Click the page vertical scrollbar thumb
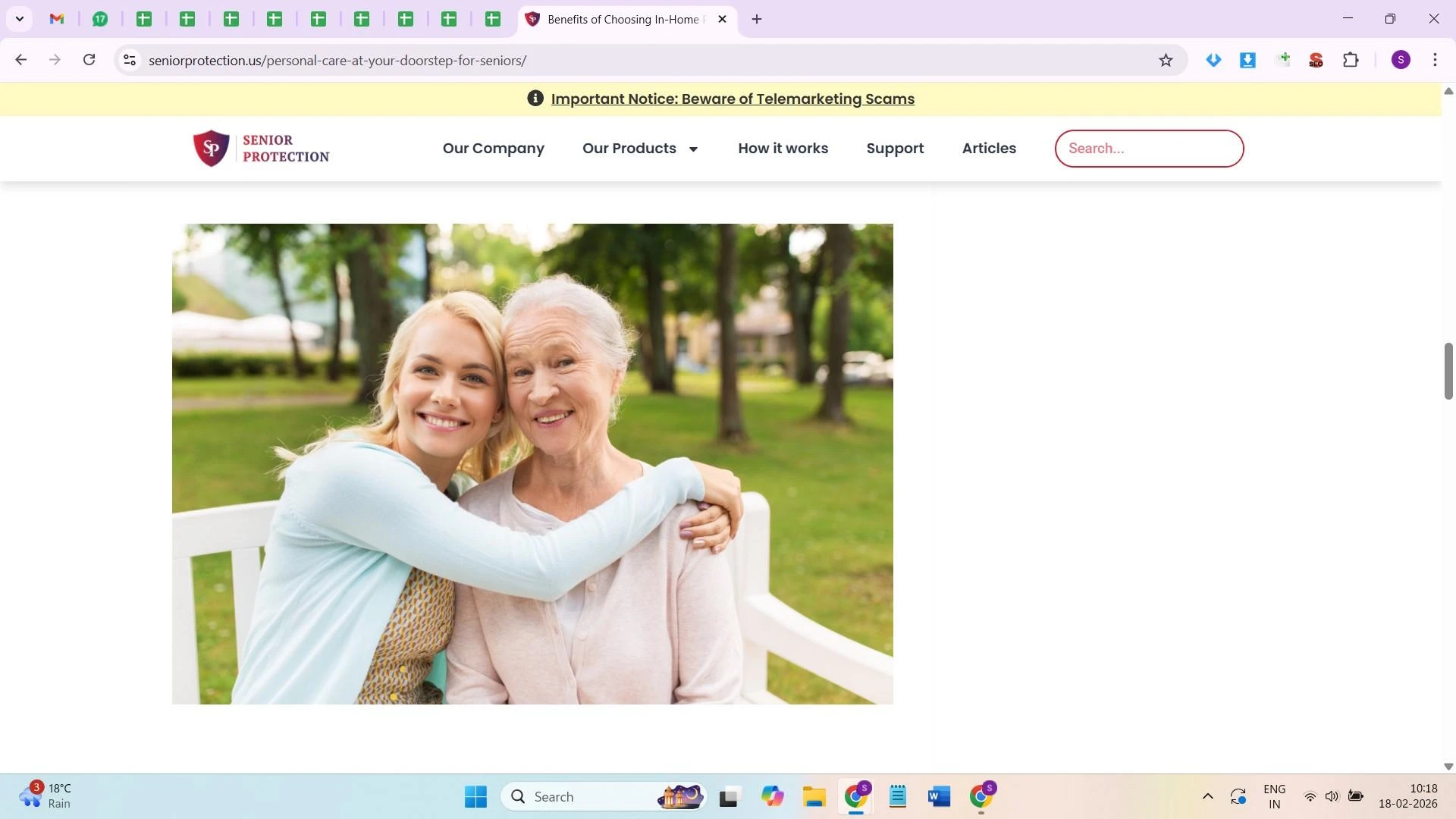This screenshot has height=819, width=1456. (1448, 371)
